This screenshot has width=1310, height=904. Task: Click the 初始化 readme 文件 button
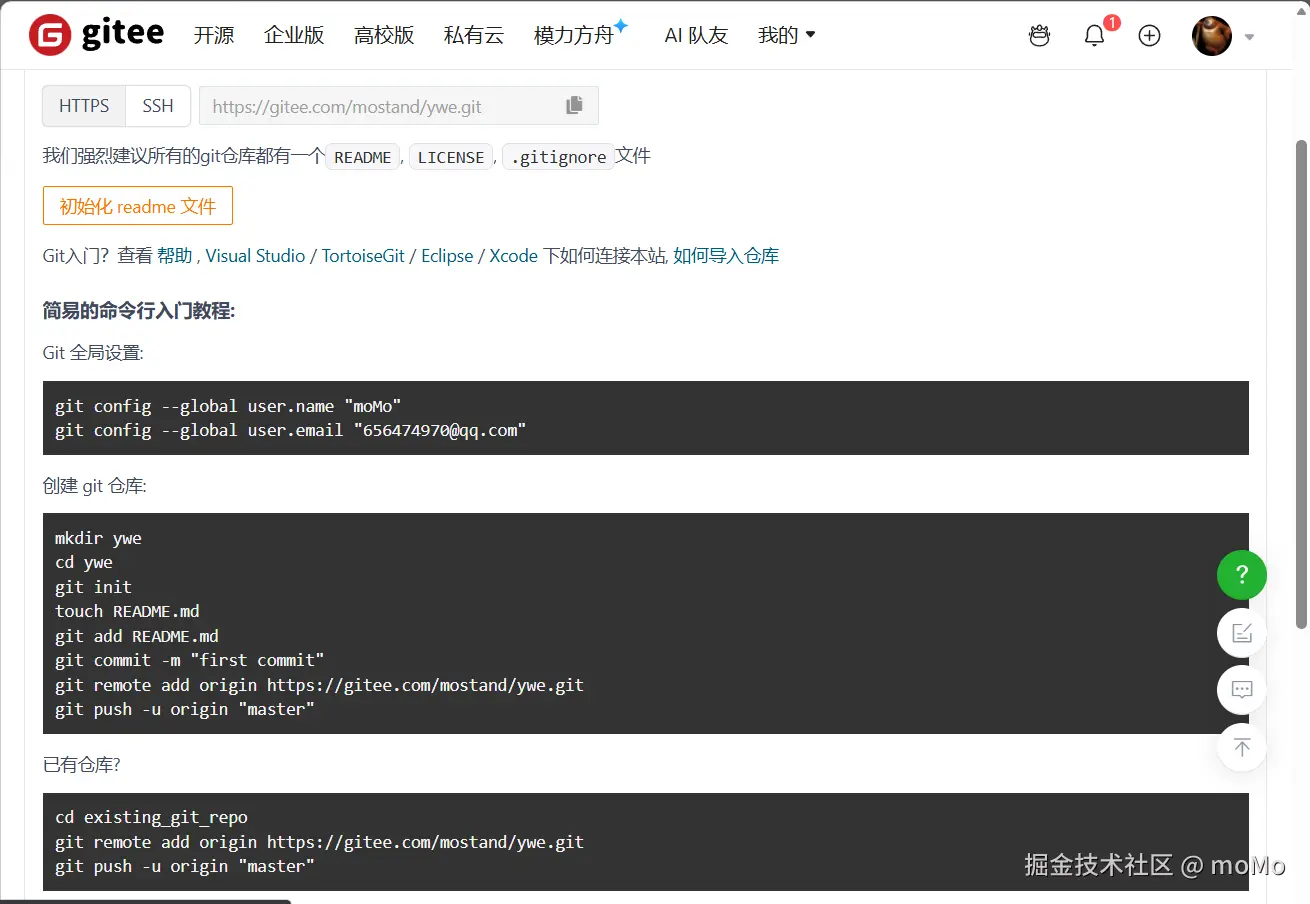point(138,206)
